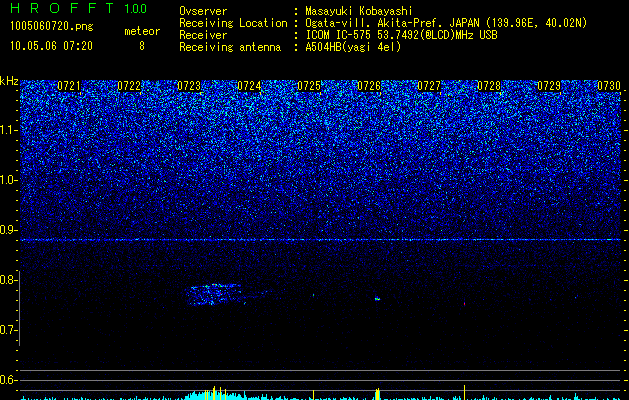Viewport: 629px width, 400px height.
Task: Click the 0.7 kHz axis label
Action: tap(8, 330)
